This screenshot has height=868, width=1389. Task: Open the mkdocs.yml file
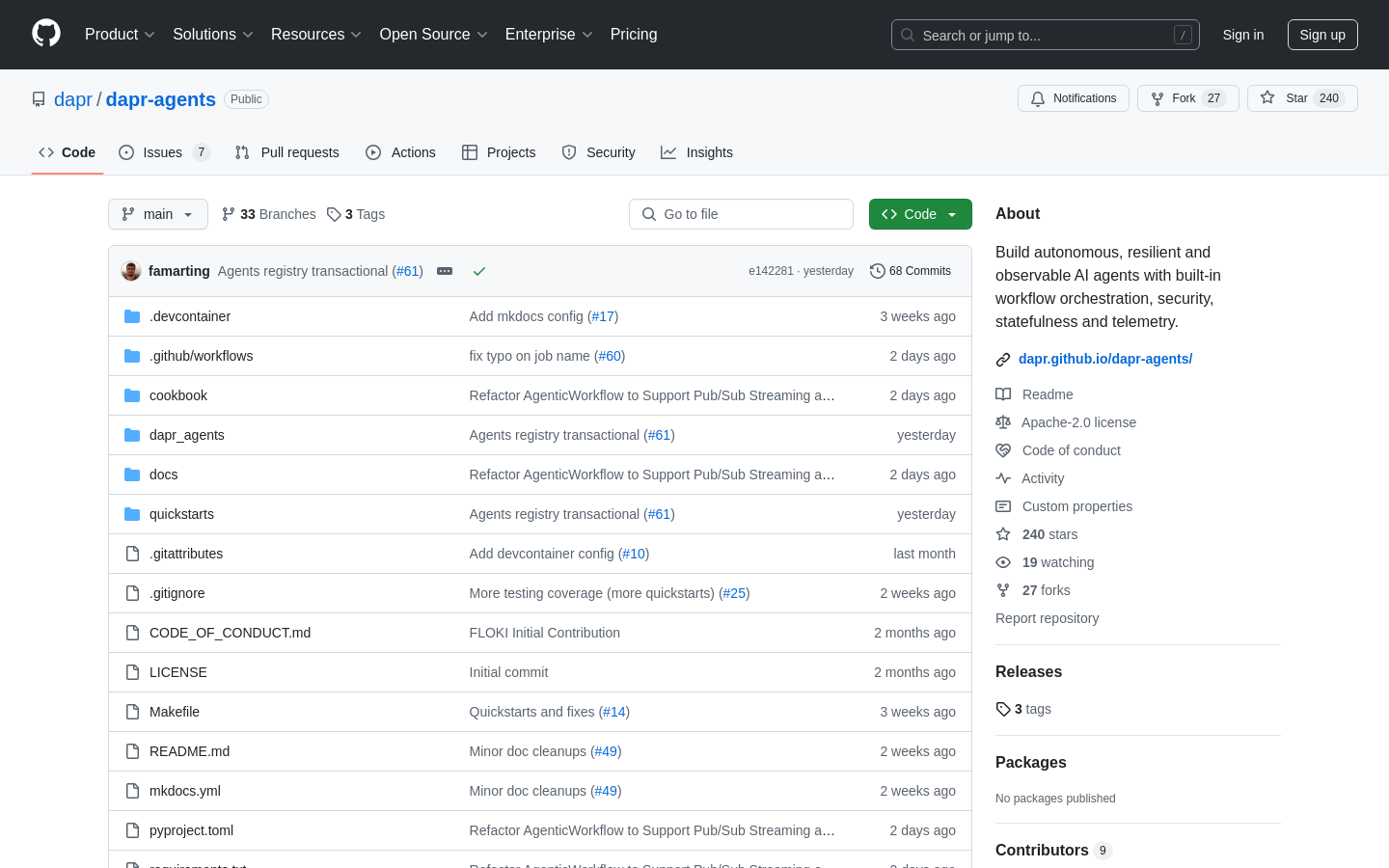(185, 791)
